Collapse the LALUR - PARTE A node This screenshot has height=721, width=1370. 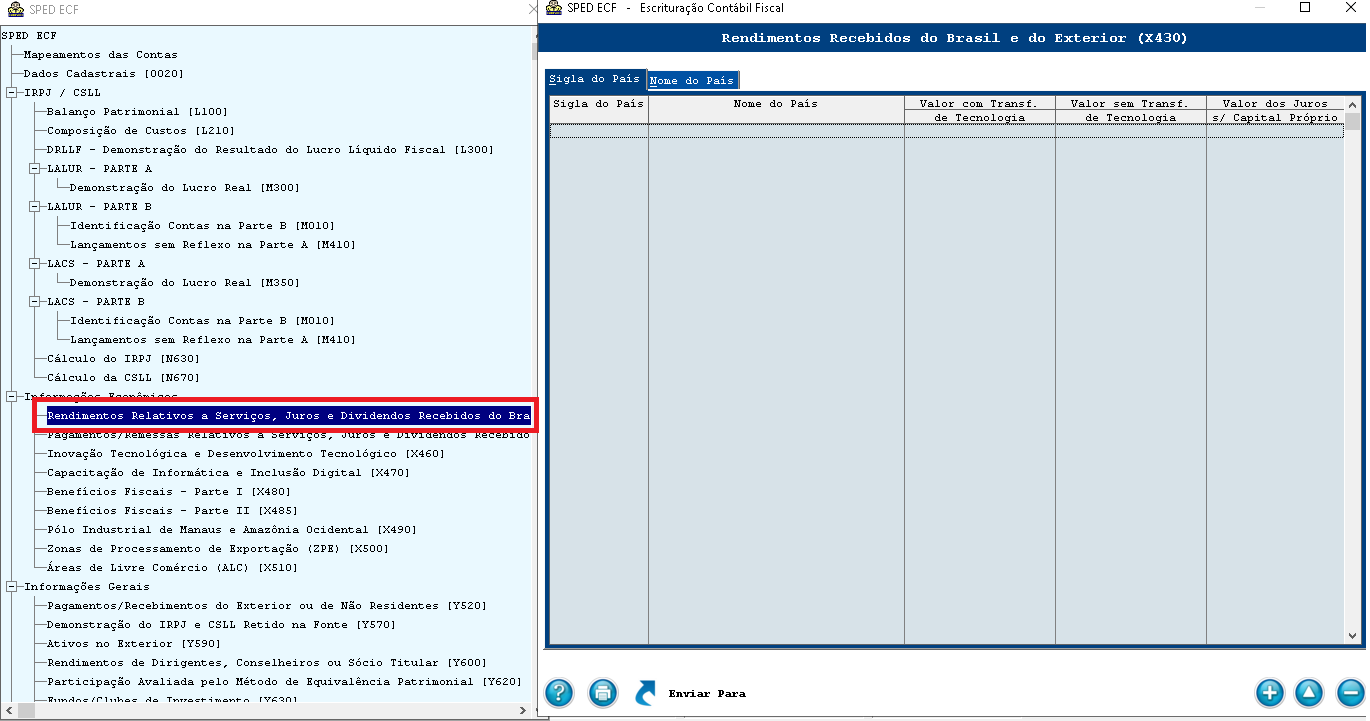[x=34, y=169]
